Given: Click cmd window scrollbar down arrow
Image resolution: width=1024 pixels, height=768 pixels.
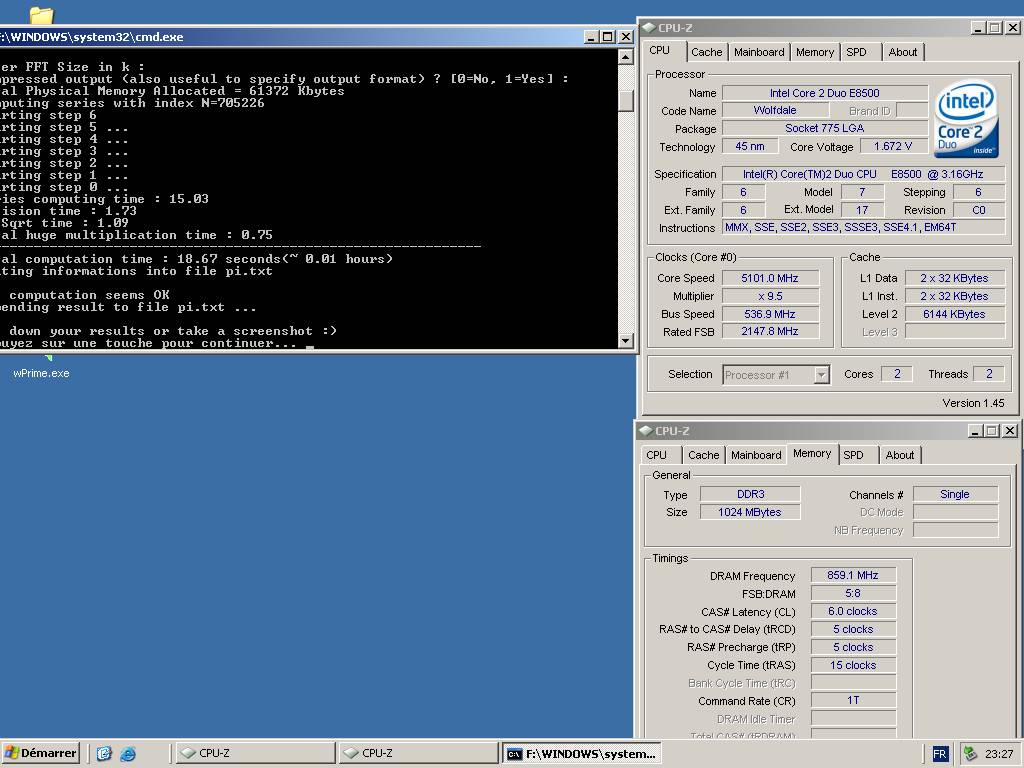Looking at the screenshot, I should (x=625, y=340).
